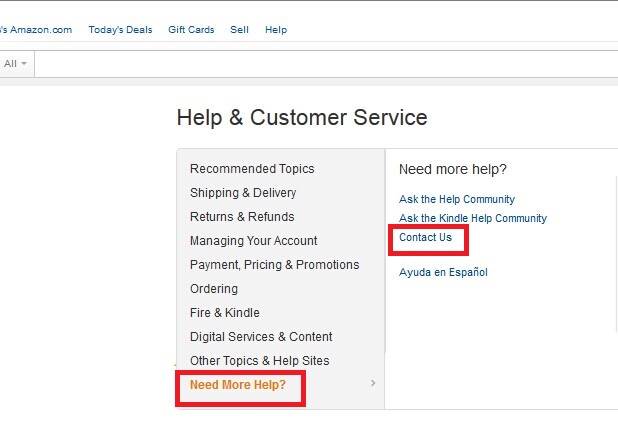The width and height of the screenshot is (618, 424).
Task: Choose Returns & Refunds topic
Action: click(242, 217)
